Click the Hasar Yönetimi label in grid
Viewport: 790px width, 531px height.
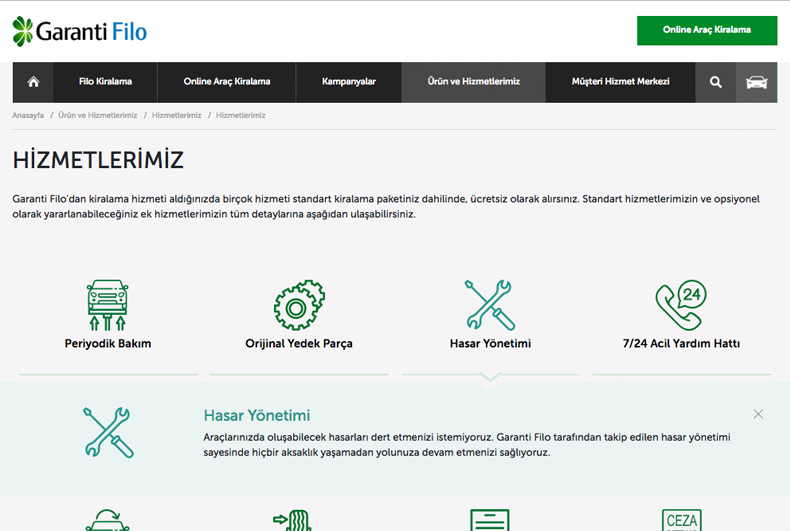coord(490,344)
